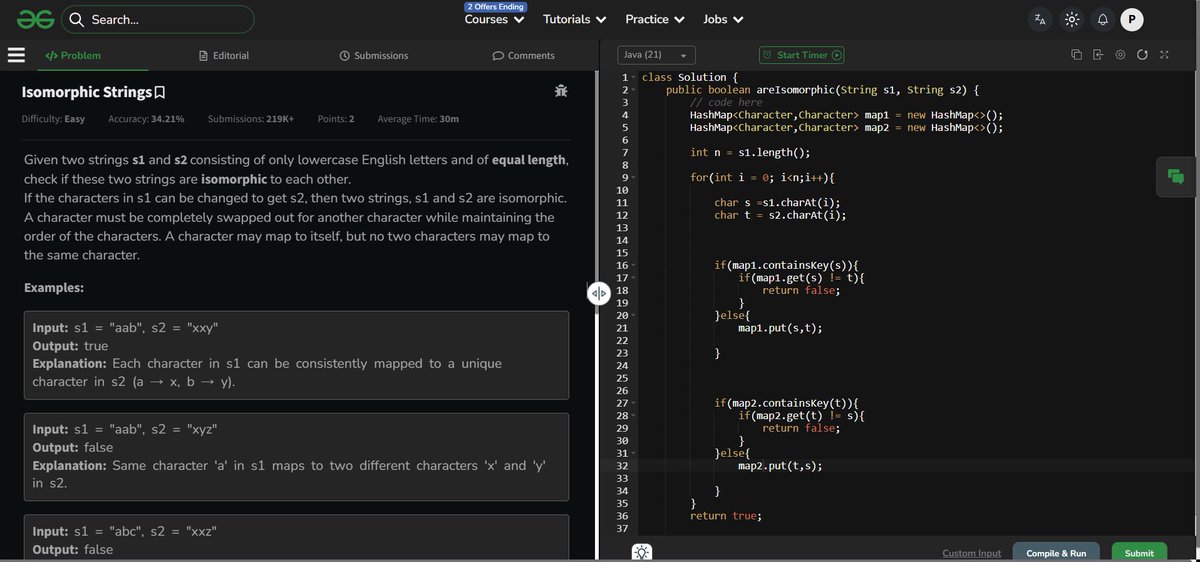The image size is (1200, 562).
Task: Click the lightbulb hint icon
Action: point(642,552)
